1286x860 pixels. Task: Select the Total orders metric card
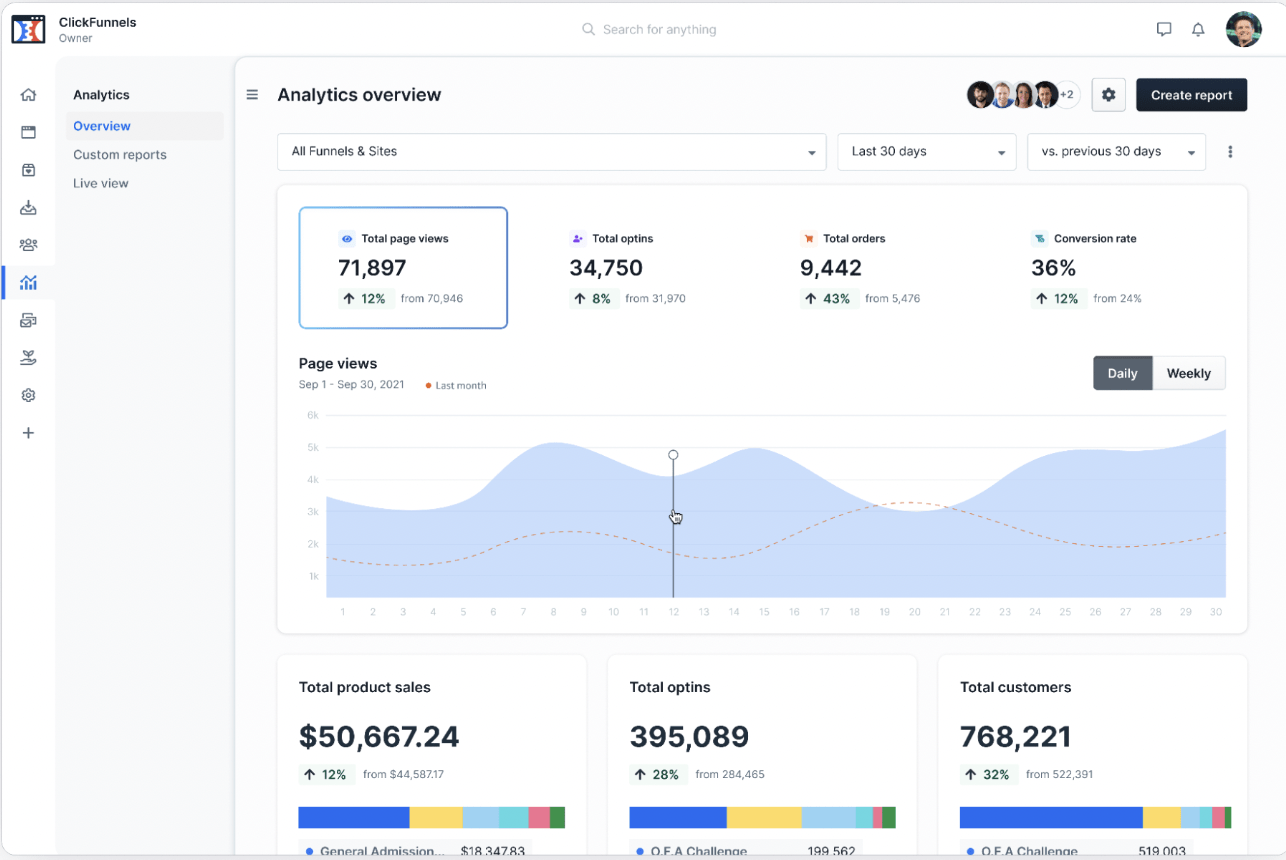[865, 268]
